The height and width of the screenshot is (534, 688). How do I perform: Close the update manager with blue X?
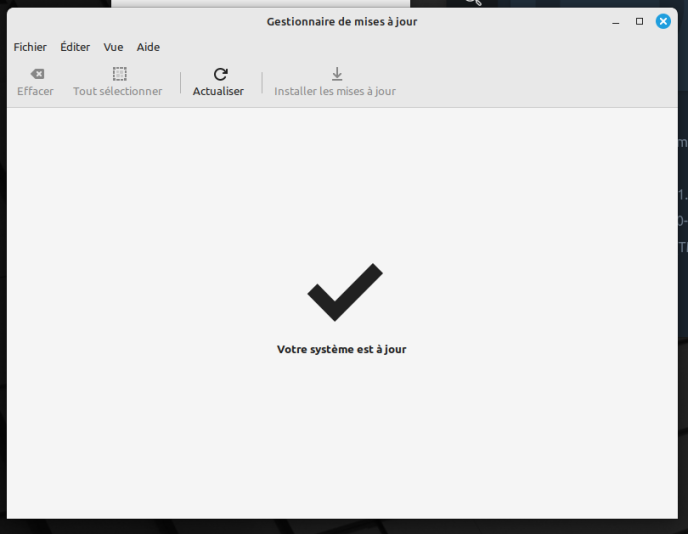[x=663, y=21]
